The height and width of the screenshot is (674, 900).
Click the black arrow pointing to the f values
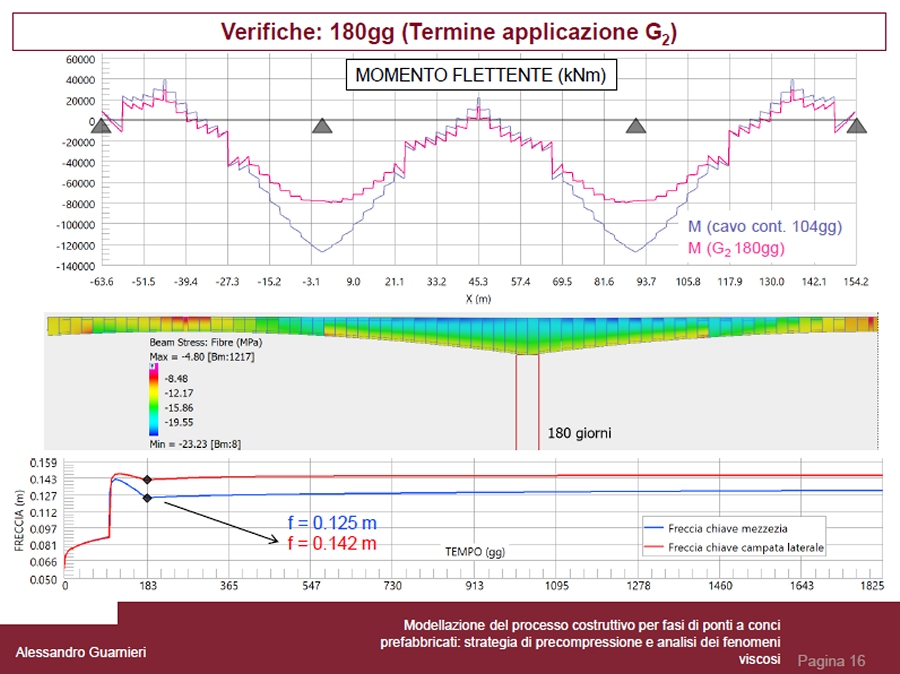tap(221, 520)
